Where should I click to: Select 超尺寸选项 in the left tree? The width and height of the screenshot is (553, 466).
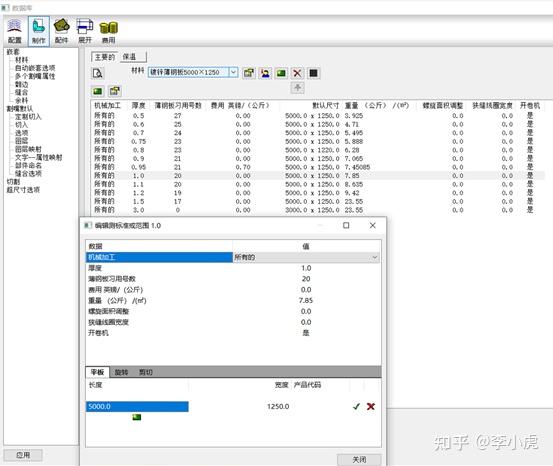[x=23, y=190]
